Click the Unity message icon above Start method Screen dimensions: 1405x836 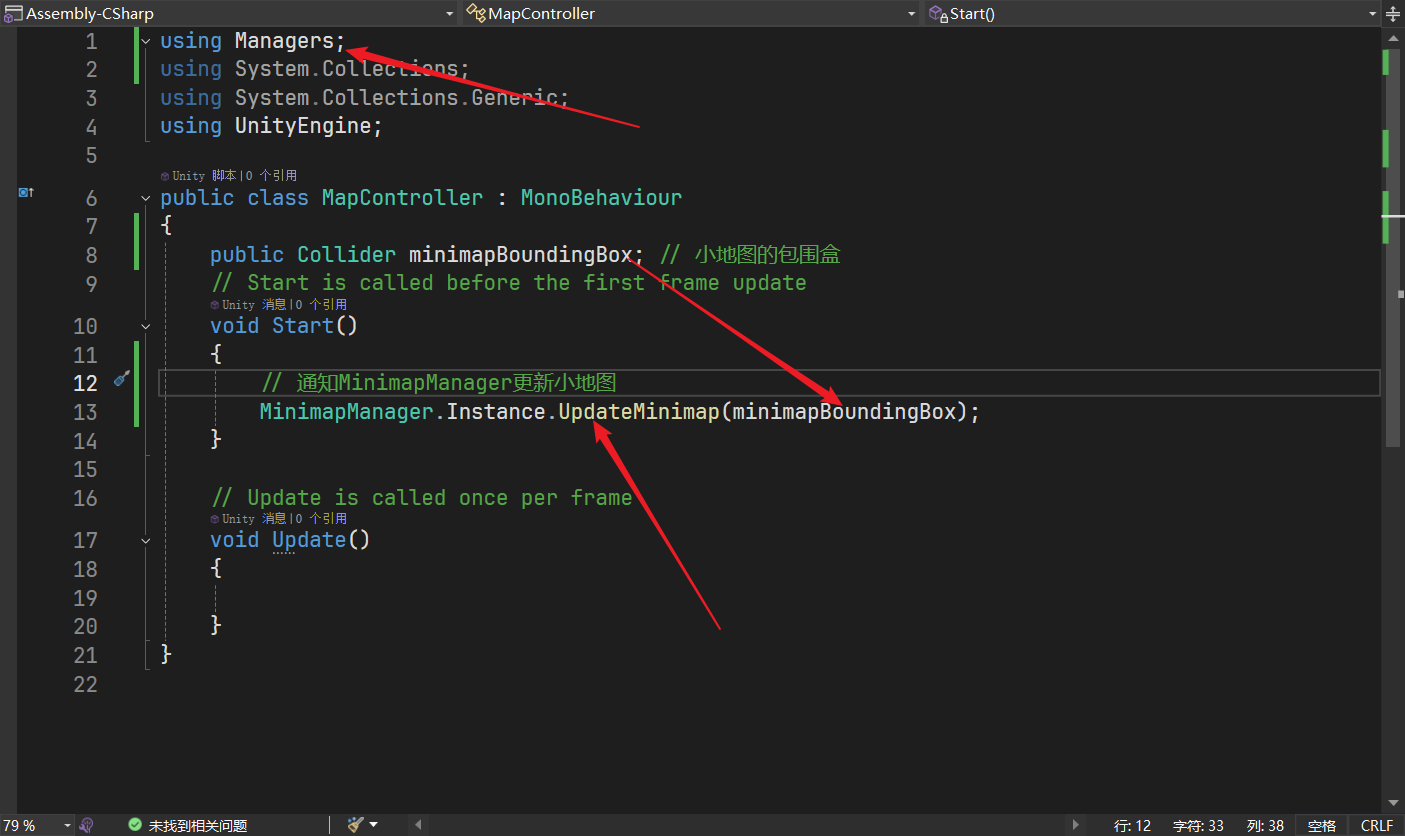pyautogui.click(x=215, y=305)
